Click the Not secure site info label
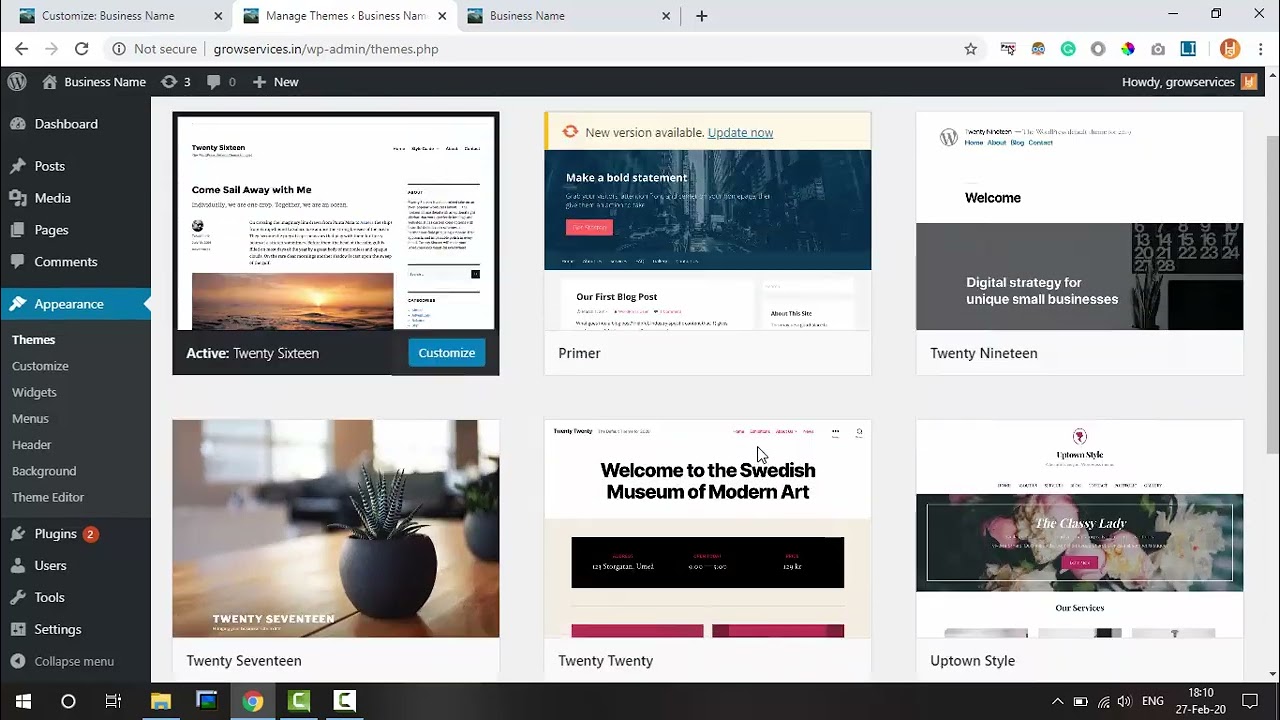 coord(154,49)
